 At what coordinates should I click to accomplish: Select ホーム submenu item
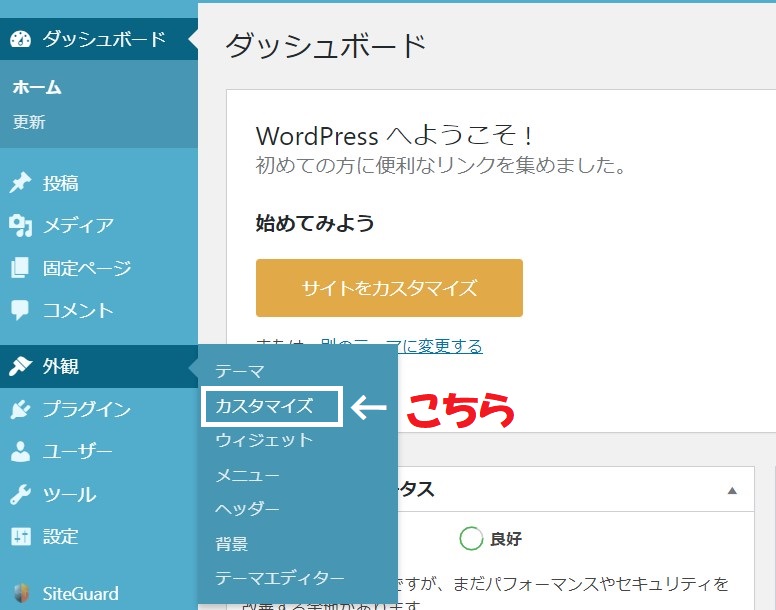(37, 88)
